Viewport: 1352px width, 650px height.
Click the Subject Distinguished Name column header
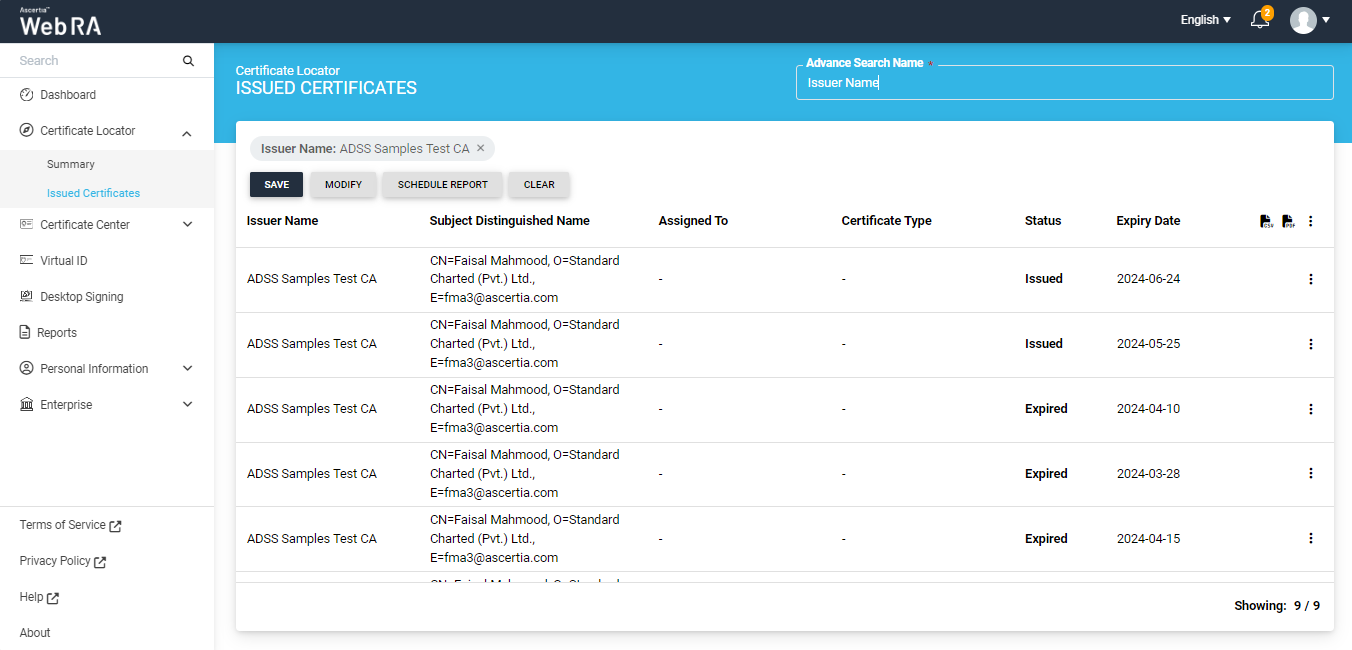(x=510, y=221)
